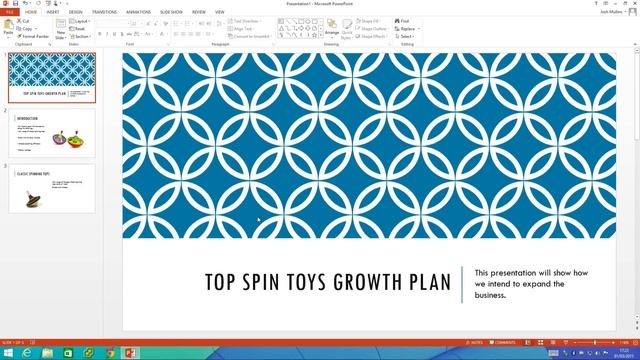The width and height of the screenshot is (640, 360).
Task: Start the Slide Show from the status bar
Action: point(566,342)
